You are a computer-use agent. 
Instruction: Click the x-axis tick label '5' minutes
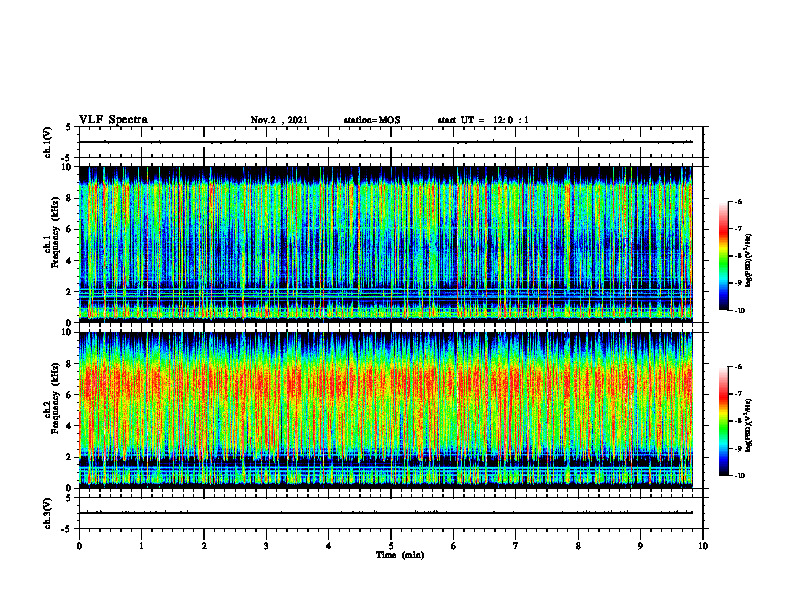click(391, 546)
